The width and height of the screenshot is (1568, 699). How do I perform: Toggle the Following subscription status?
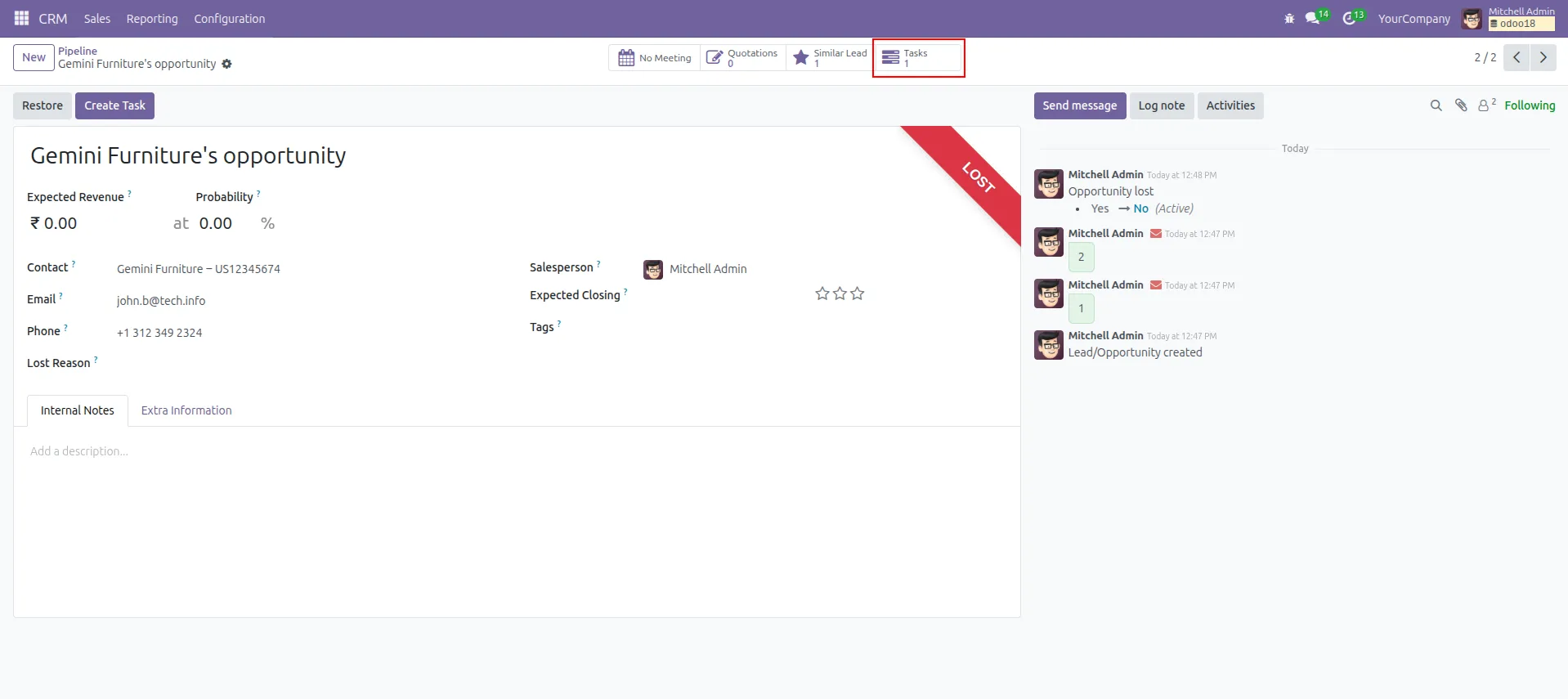[x=1529, y=105]
